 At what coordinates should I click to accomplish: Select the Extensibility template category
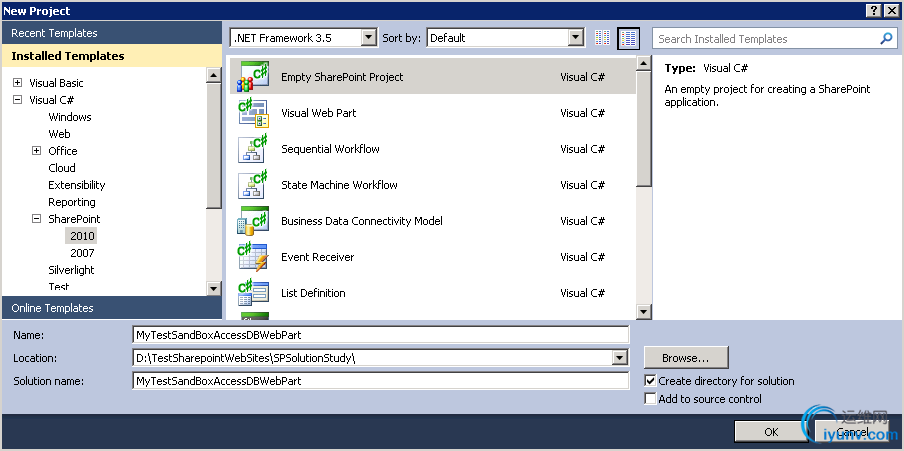77,185
